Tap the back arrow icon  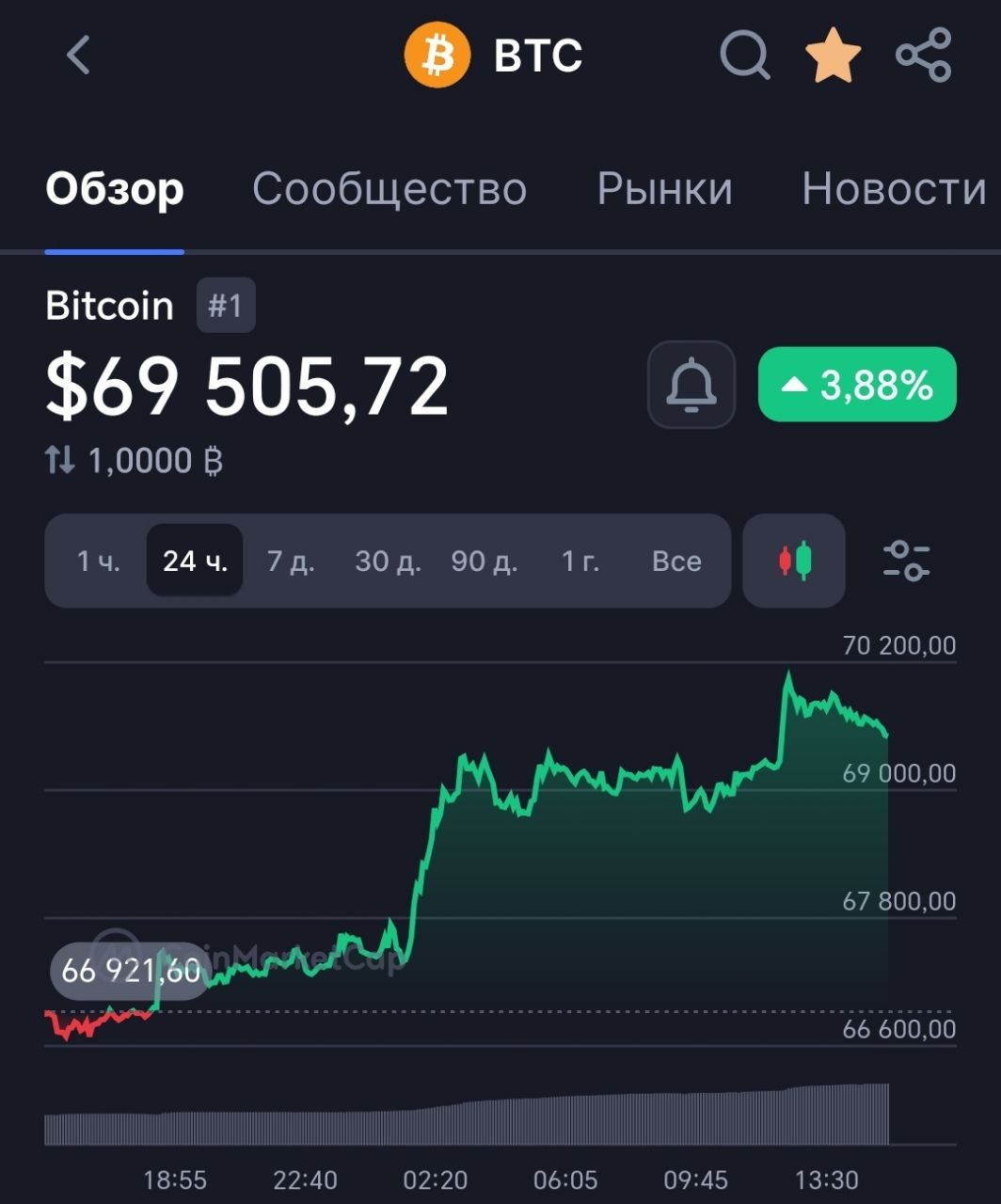tap(79, 55)
